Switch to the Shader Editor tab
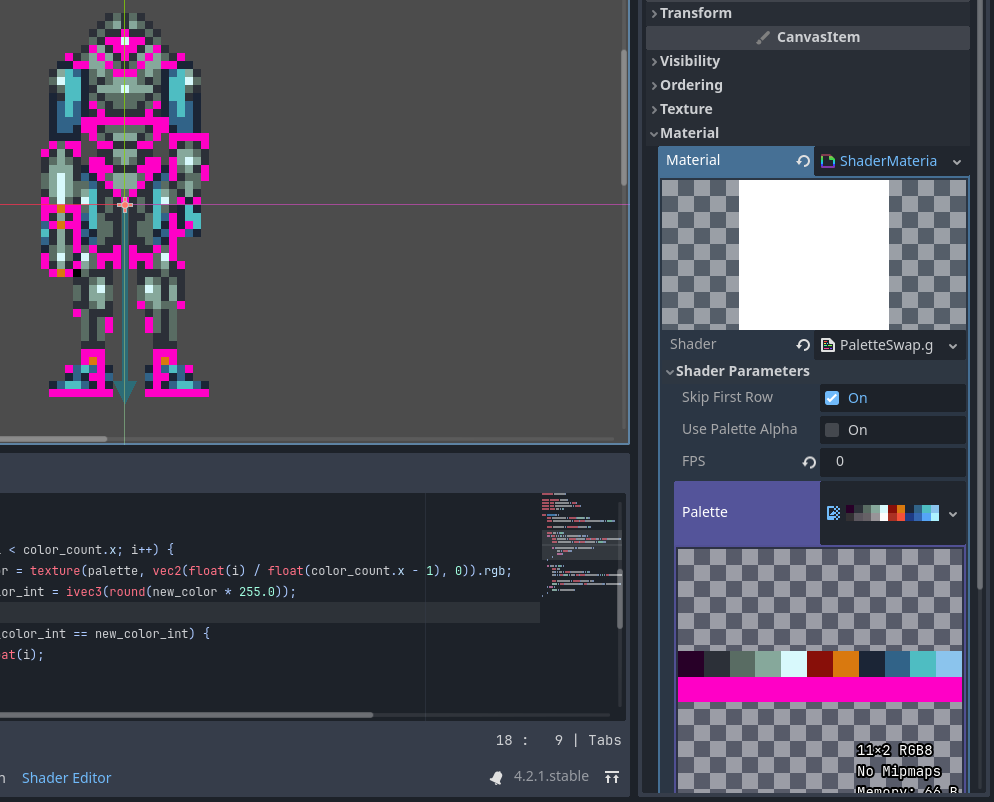The height and width of the screenshot is (802, 994). pos(66,777)
